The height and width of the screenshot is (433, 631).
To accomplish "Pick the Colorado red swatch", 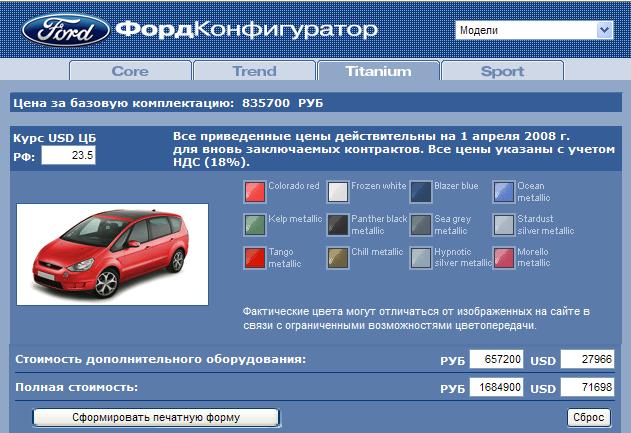I will 255,192.
